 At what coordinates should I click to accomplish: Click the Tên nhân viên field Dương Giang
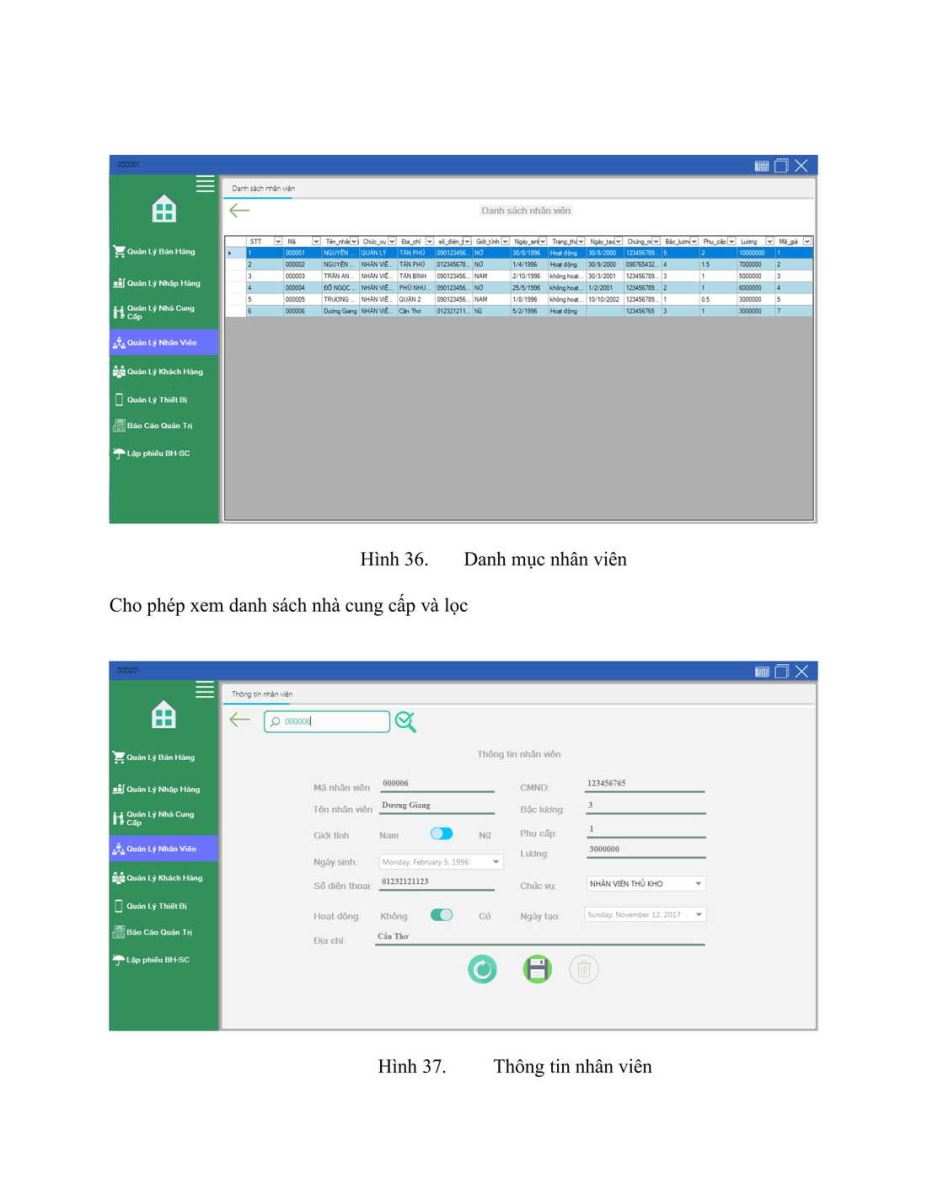point(437,806)
